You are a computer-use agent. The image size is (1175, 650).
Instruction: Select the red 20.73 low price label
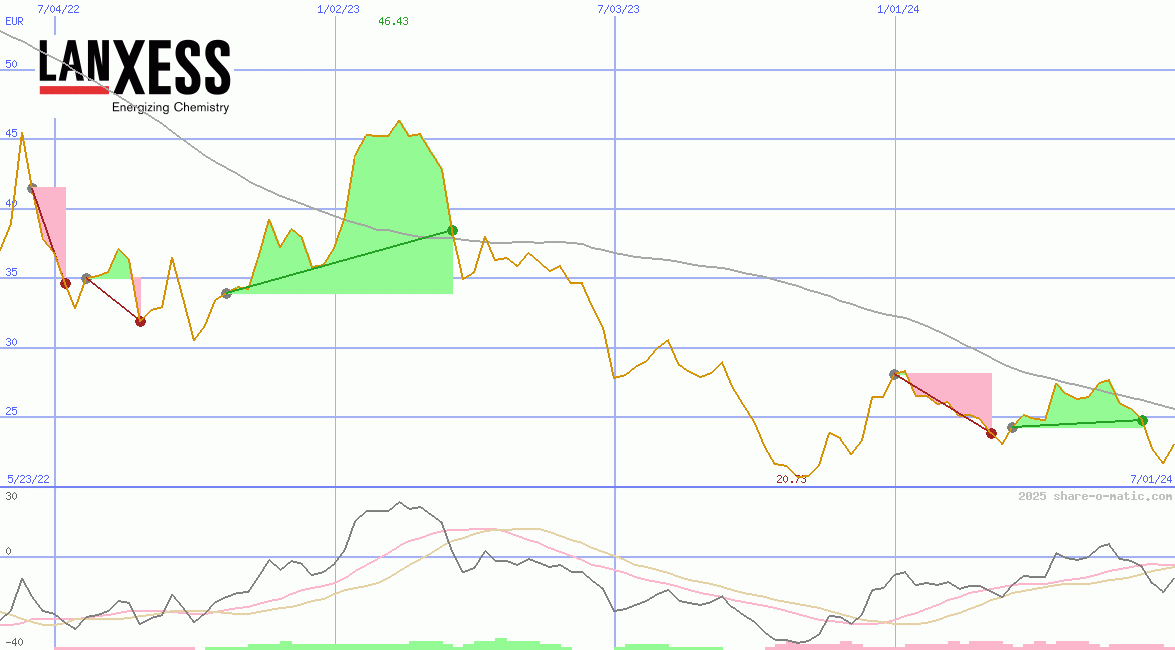pos(791,479)
